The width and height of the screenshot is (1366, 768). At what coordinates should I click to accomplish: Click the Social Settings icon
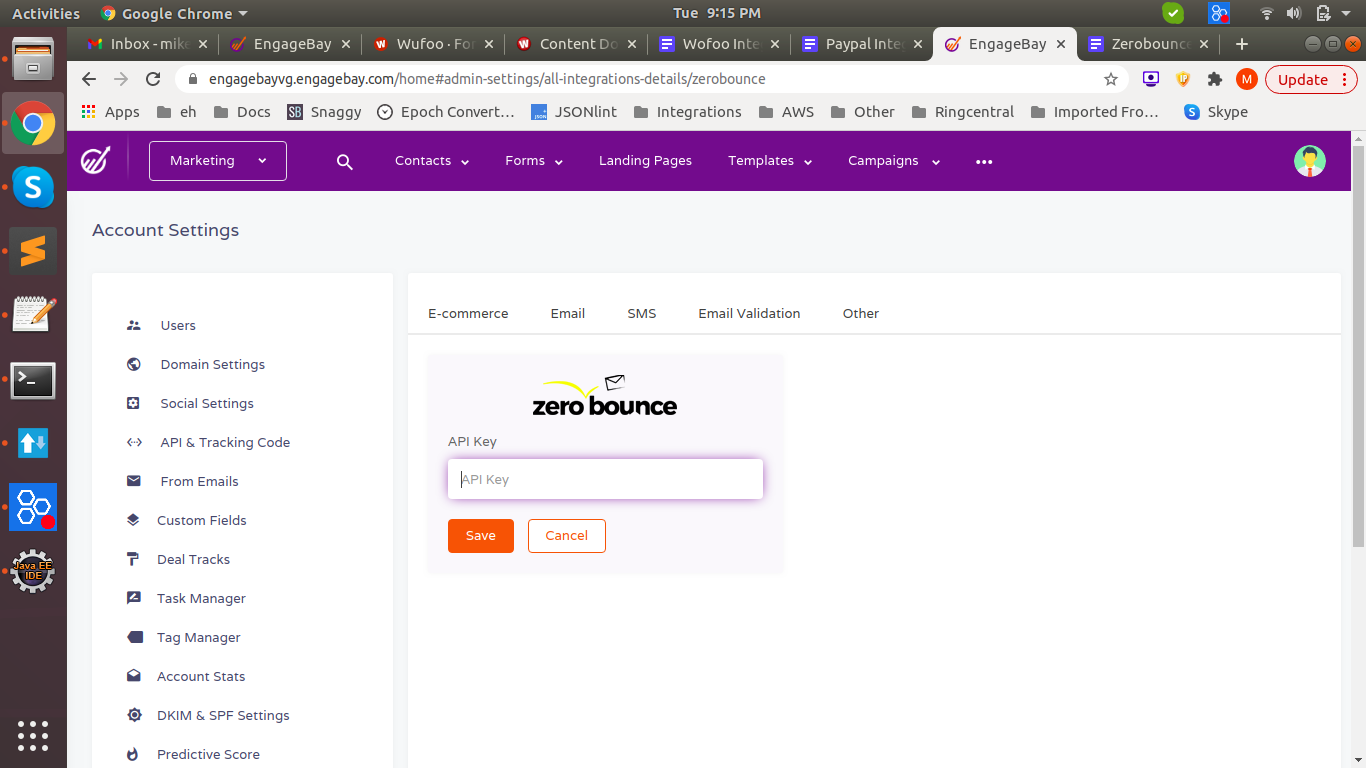(x=134, y=403)
